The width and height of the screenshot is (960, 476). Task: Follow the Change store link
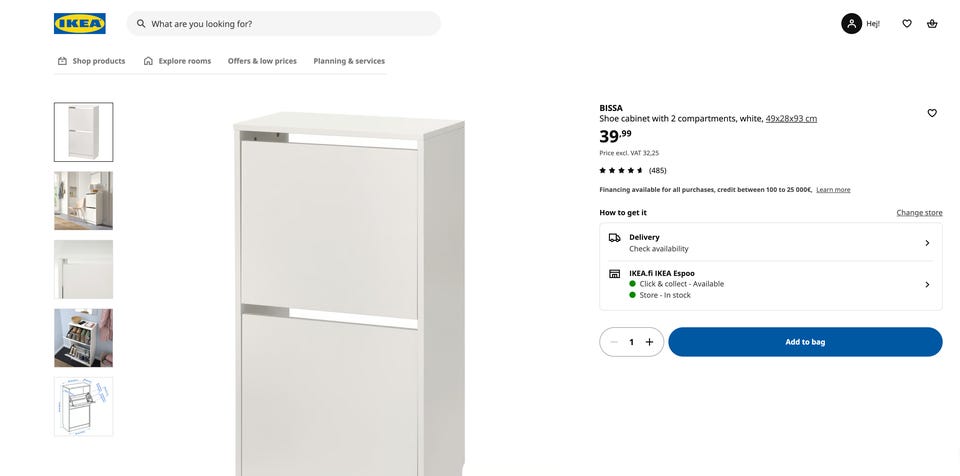(x=919, y=213)
